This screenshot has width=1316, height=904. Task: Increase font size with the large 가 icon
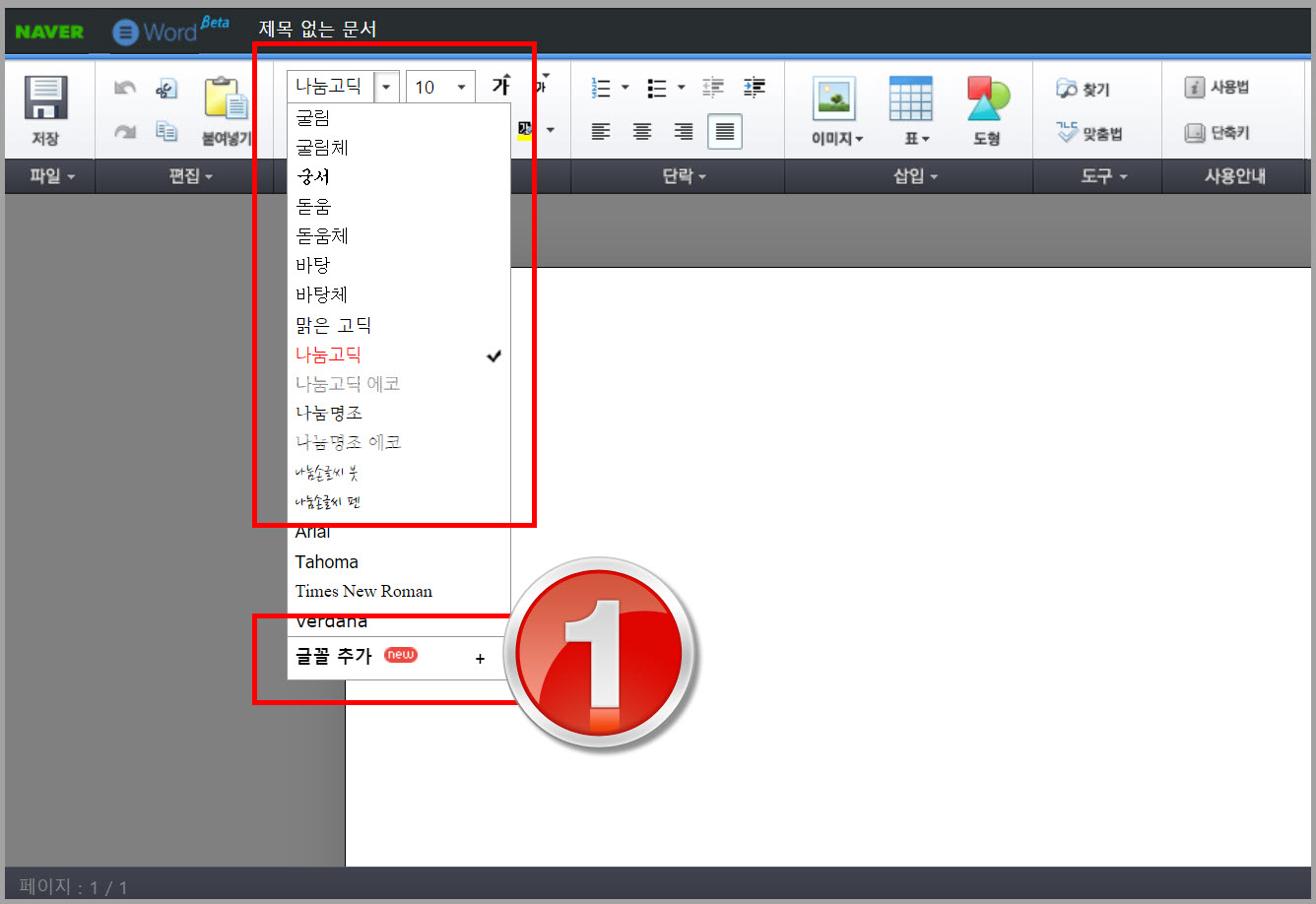point(501,85)
